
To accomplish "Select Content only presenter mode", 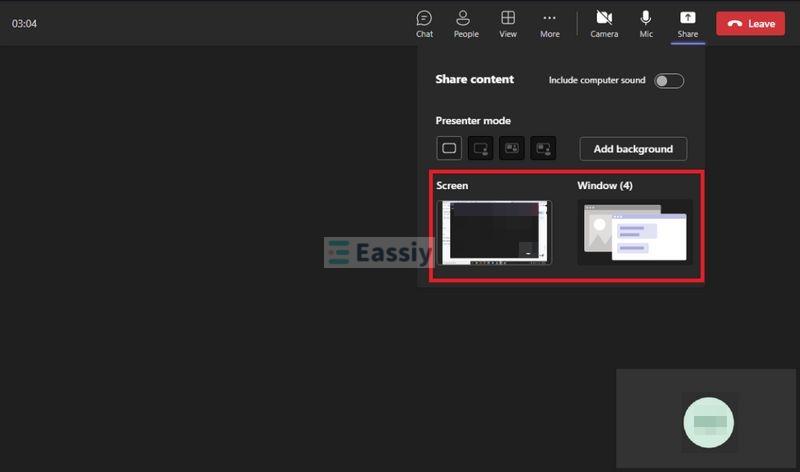I will coord(449,148).
